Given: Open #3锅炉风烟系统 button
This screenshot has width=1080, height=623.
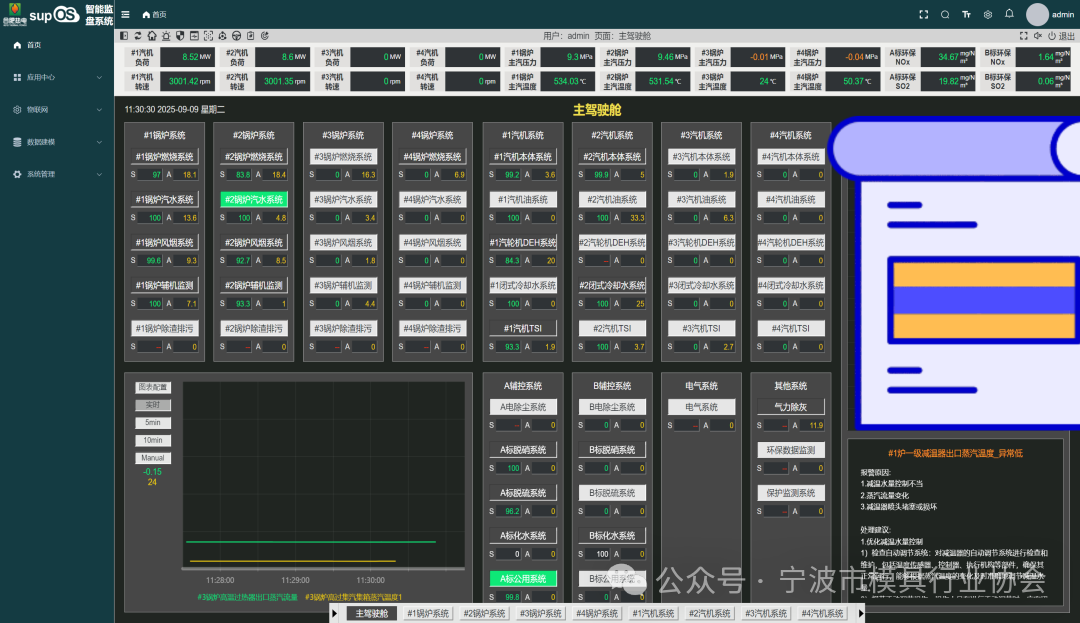Looking at the screenshot, I should point(343,242).
